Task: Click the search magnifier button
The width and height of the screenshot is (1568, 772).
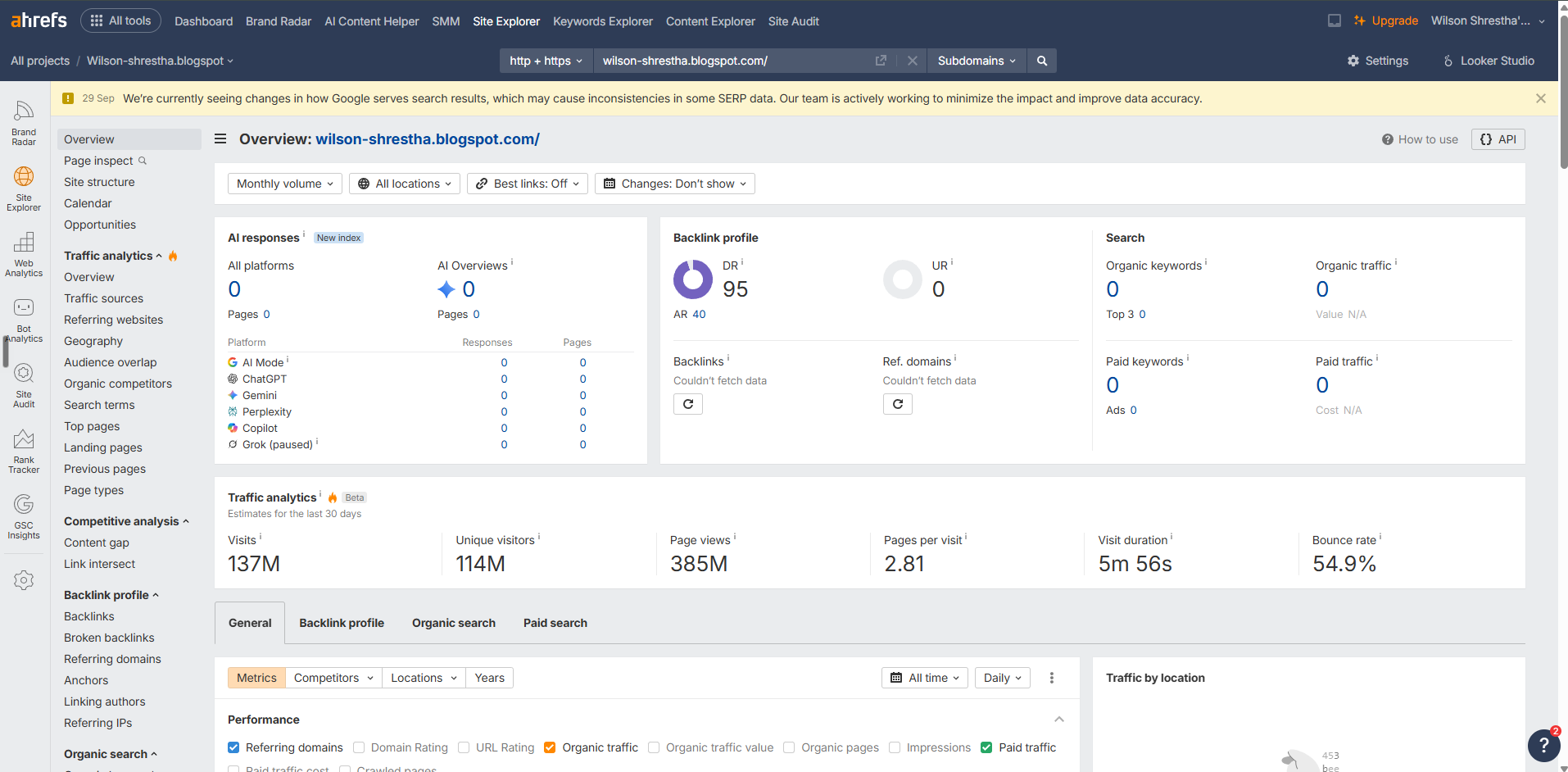Action: [1042, 61]
